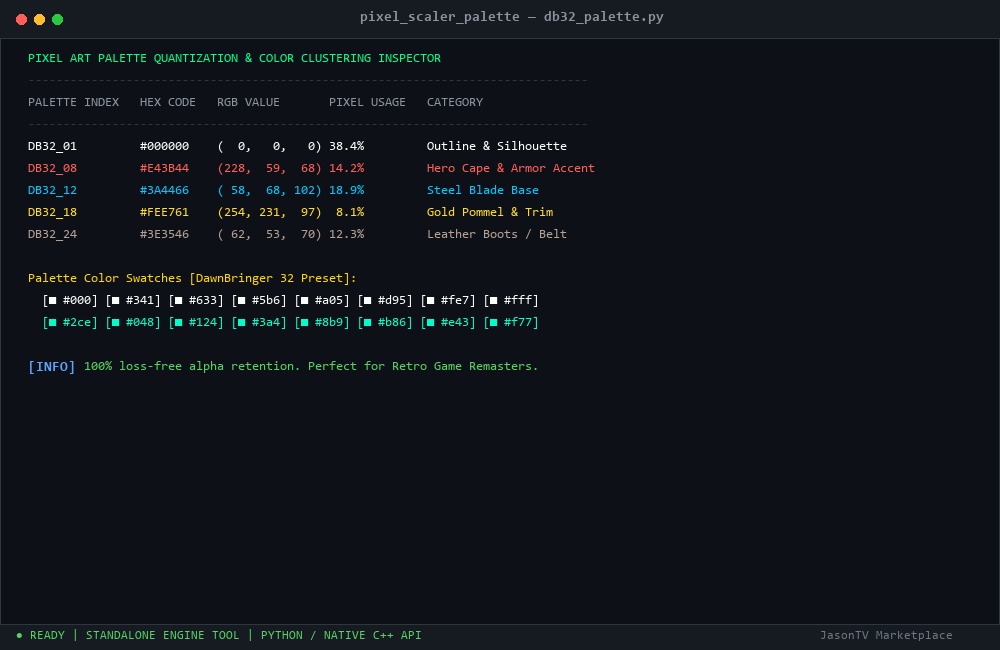Pick the #f77 teal swatch
Image resolution: width=1000 pixels, height=650 pixels.
pyautogui.click(x=511, y=322)
